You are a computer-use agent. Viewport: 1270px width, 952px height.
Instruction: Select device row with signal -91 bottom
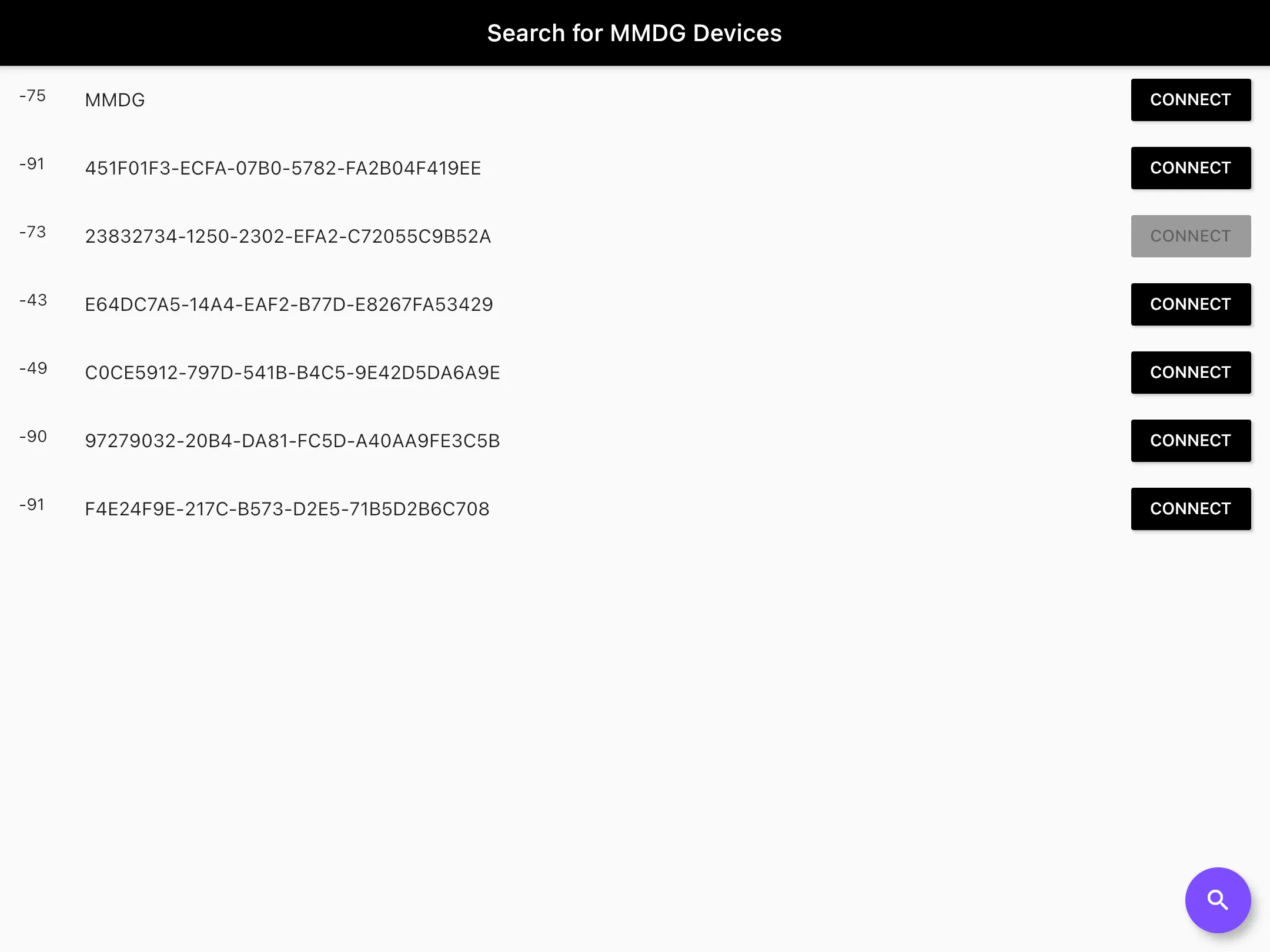(x=635, y=508)
